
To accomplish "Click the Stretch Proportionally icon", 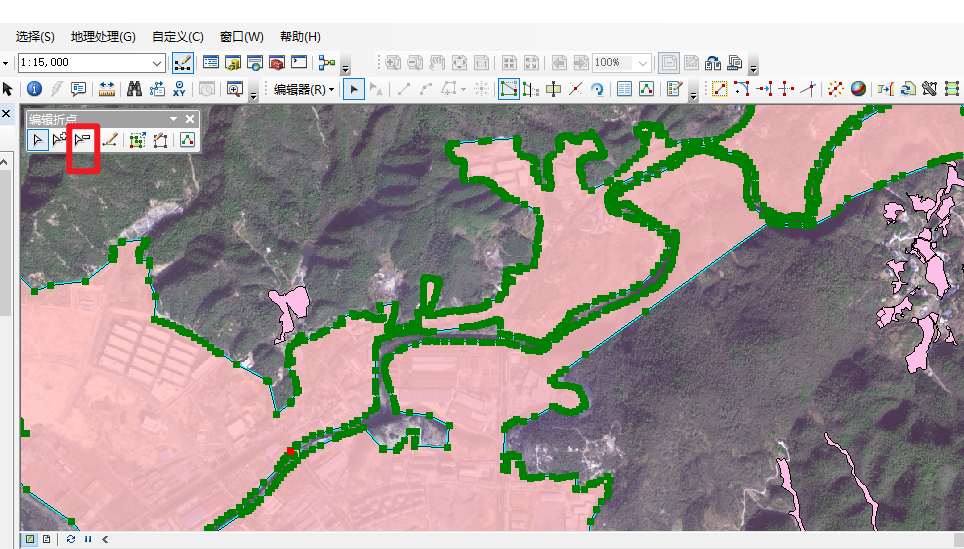I will (x=138, y=140).
